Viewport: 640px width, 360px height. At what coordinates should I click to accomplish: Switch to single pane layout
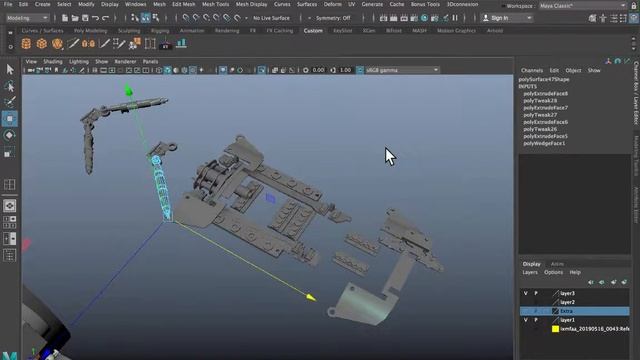coord(10,206)
